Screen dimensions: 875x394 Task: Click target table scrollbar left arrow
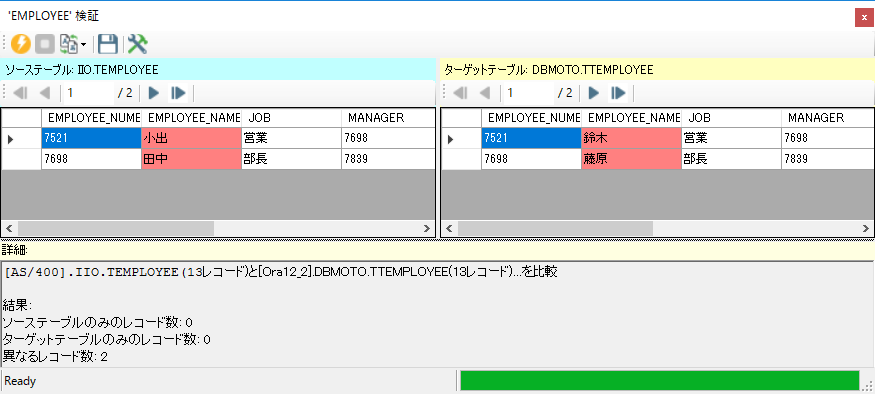pos(450,228)
